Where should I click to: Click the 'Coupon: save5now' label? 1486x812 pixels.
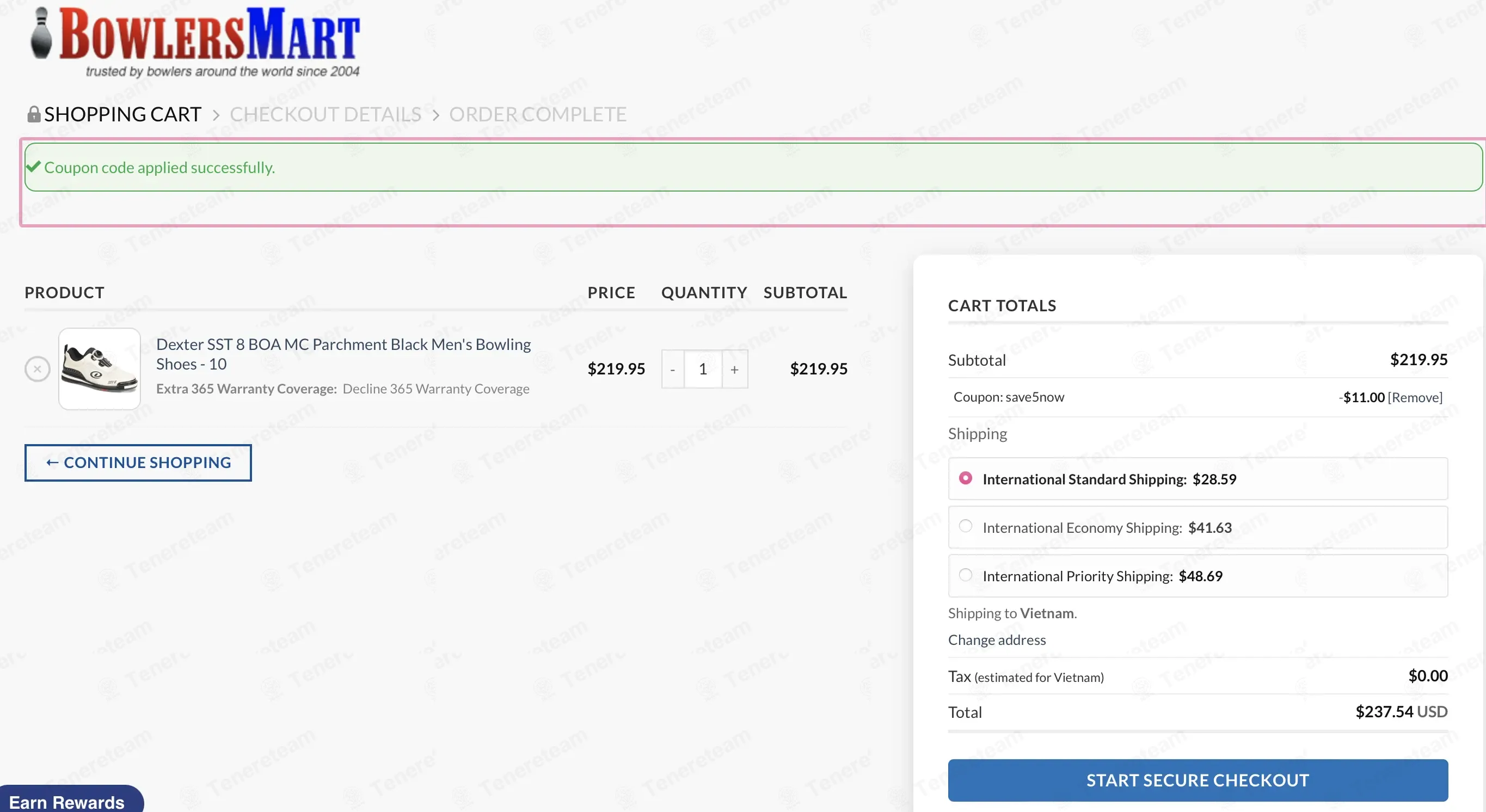pyautogui.click(x=1008, y=397)
